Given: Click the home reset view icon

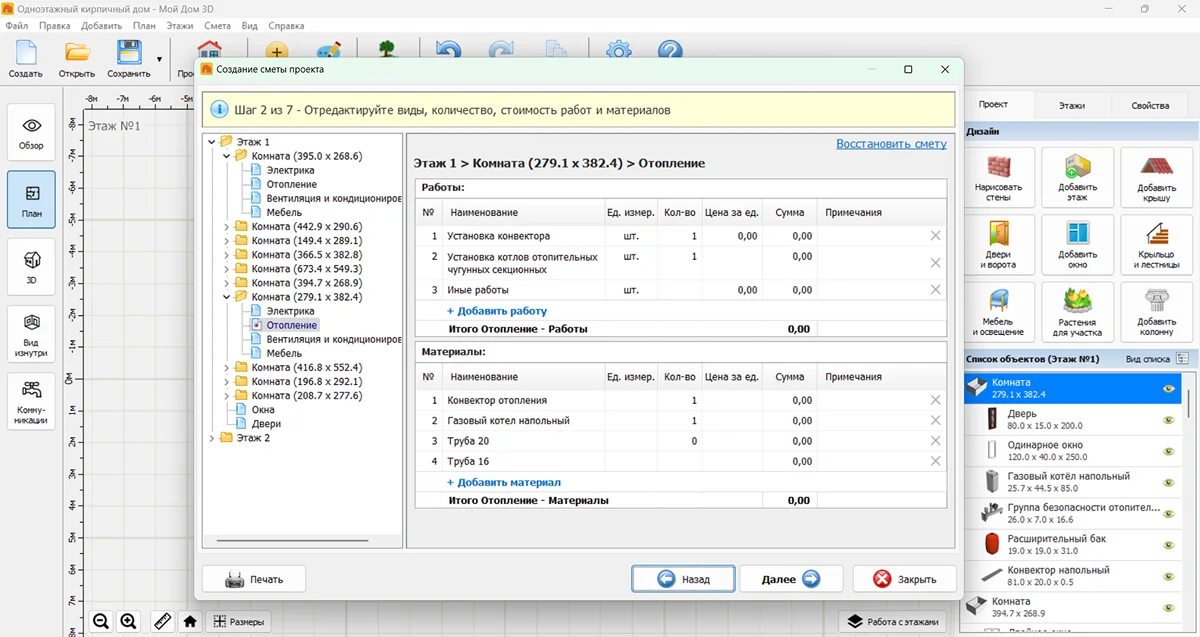Looking at the screenshot, I should tap(190, 621).
